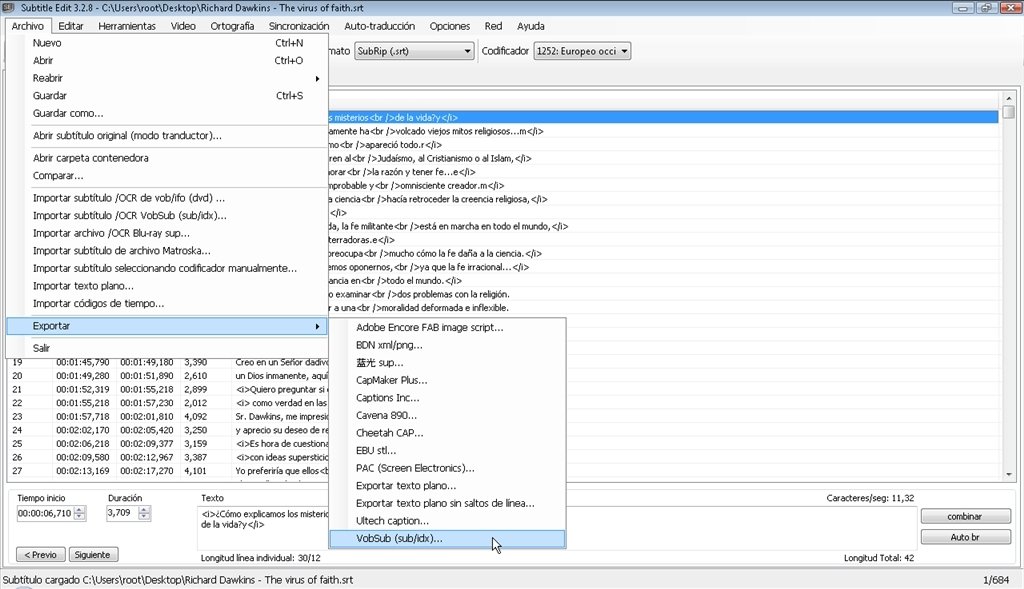Image resolution: width=1024 pixels, height=589 pixels.
Task: Click the Duración value field
Action: pos(122,513)
